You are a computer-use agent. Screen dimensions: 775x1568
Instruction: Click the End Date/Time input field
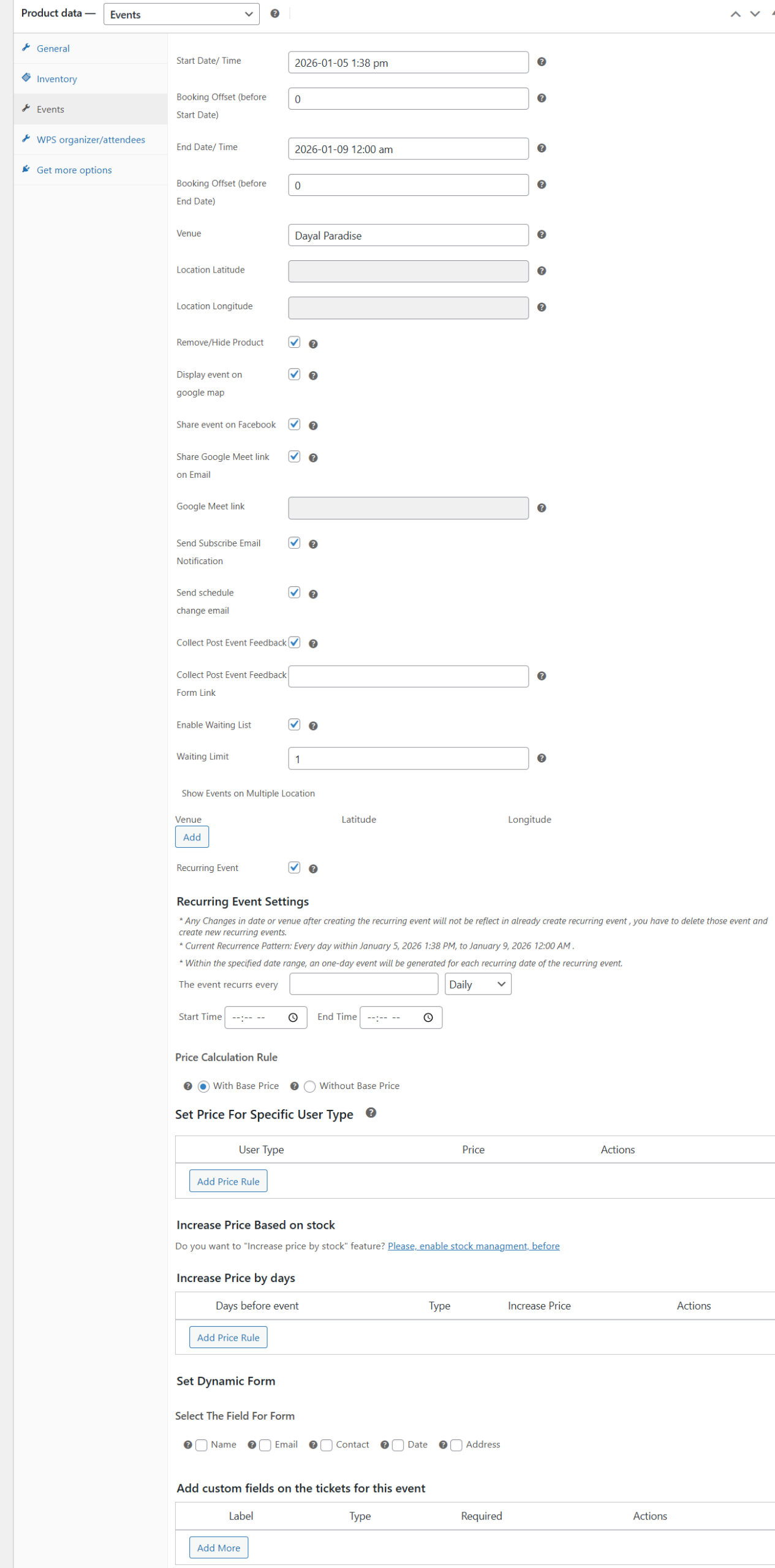click(x=408, y=149)
